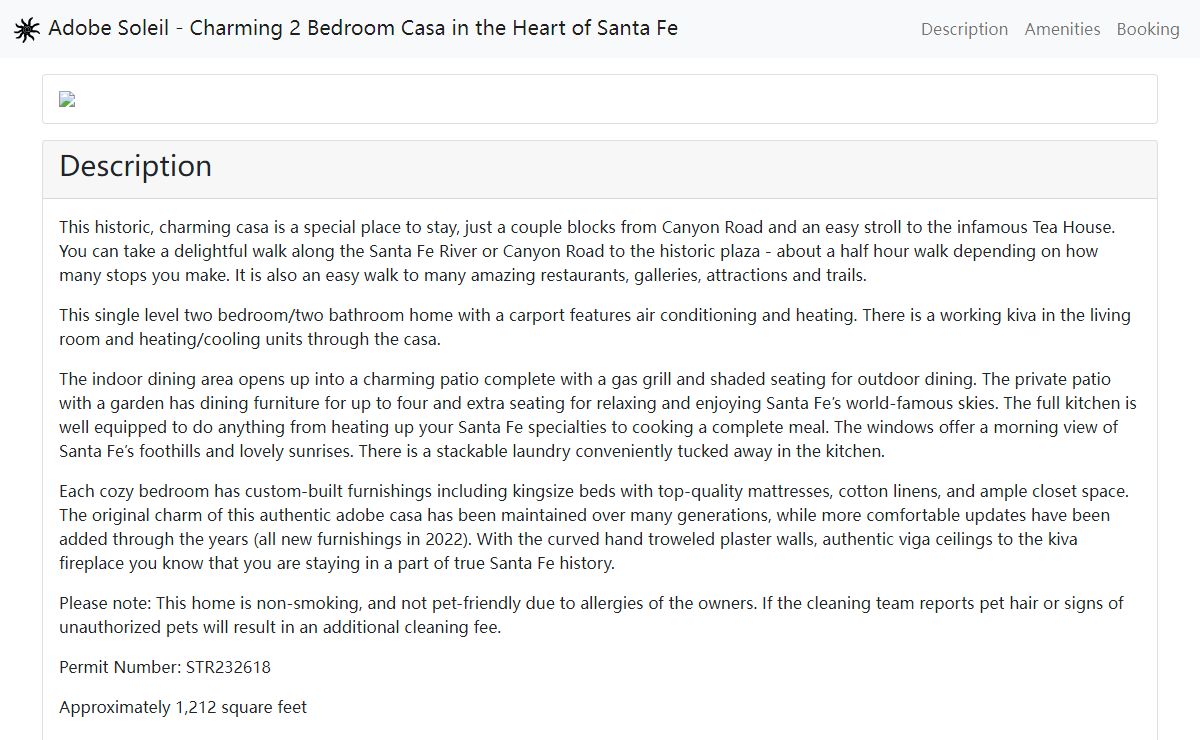This screenshot has width=1200, height=740.
Task: Click the Permit Number STR232618 text
Action: 165,667
